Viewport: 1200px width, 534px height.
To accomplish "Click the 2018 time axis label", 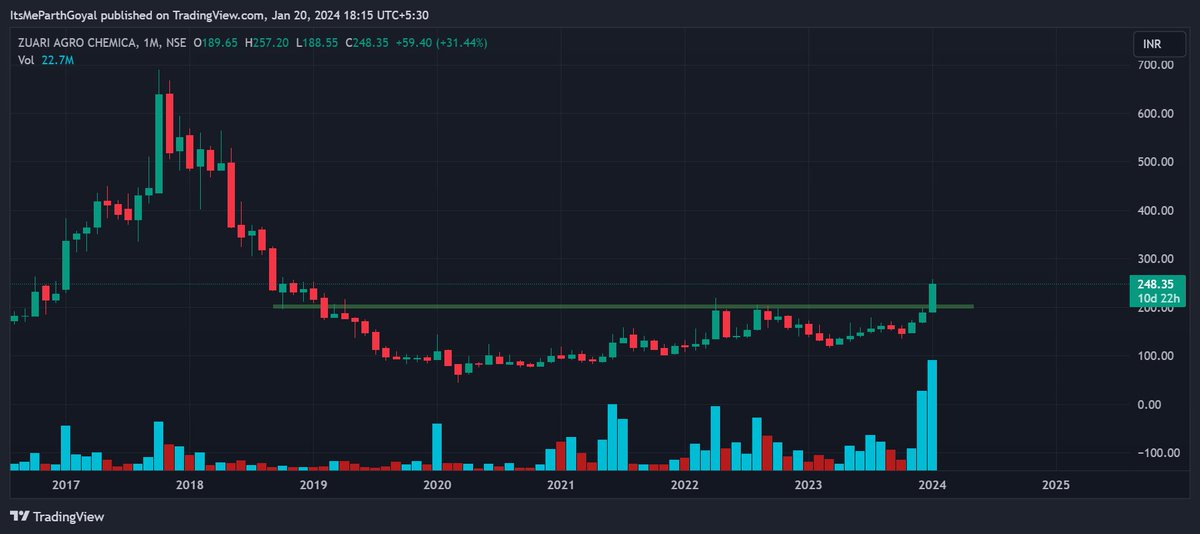I will pyautogui.click(x=189, y=485).
